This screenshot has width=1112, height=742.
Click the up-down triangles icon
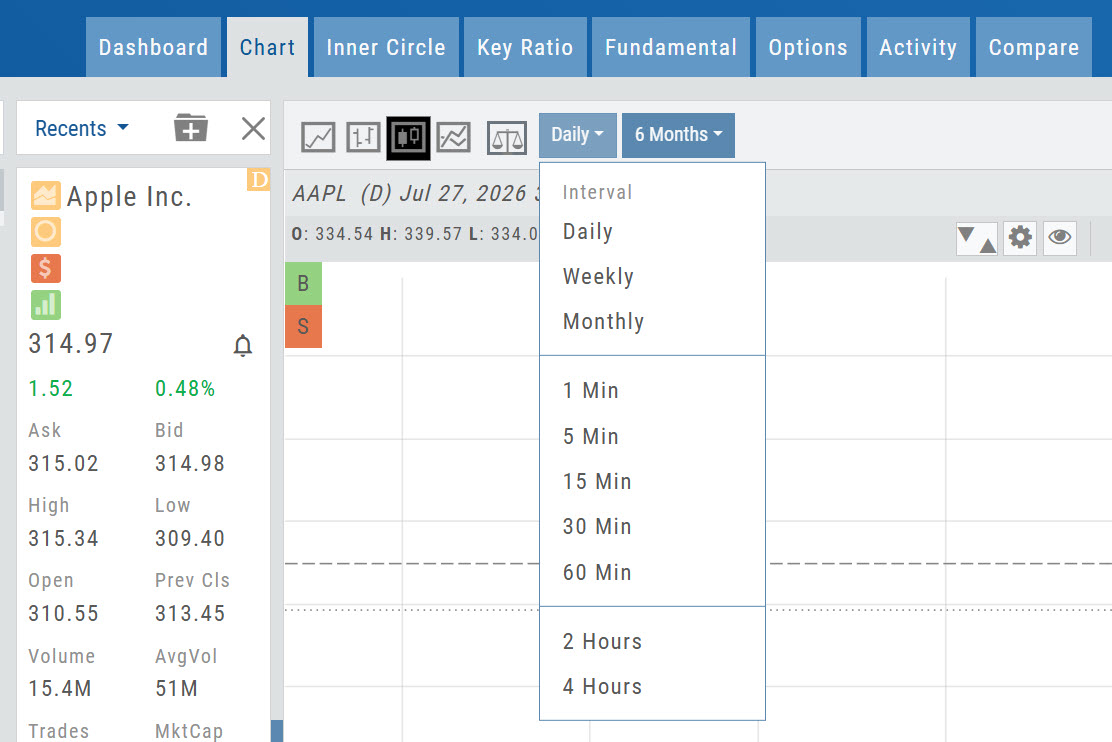(977, 238)
